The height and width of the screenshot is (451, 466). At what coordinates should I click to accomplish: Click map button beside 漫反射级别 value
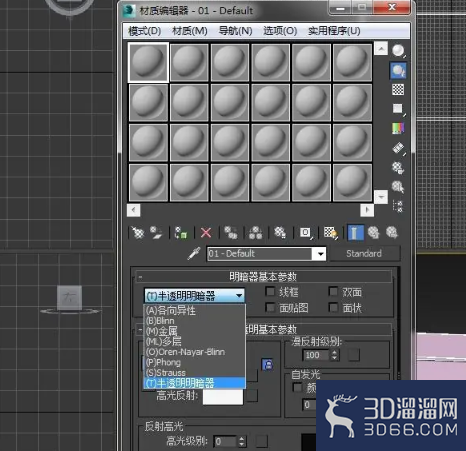click(x=354, y=355)
